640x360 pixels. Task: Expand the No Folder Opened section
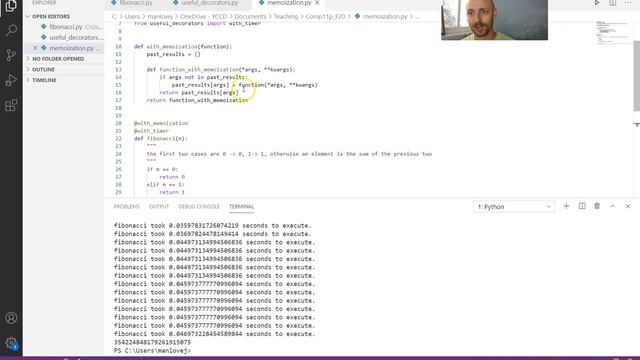pos(63,59)
